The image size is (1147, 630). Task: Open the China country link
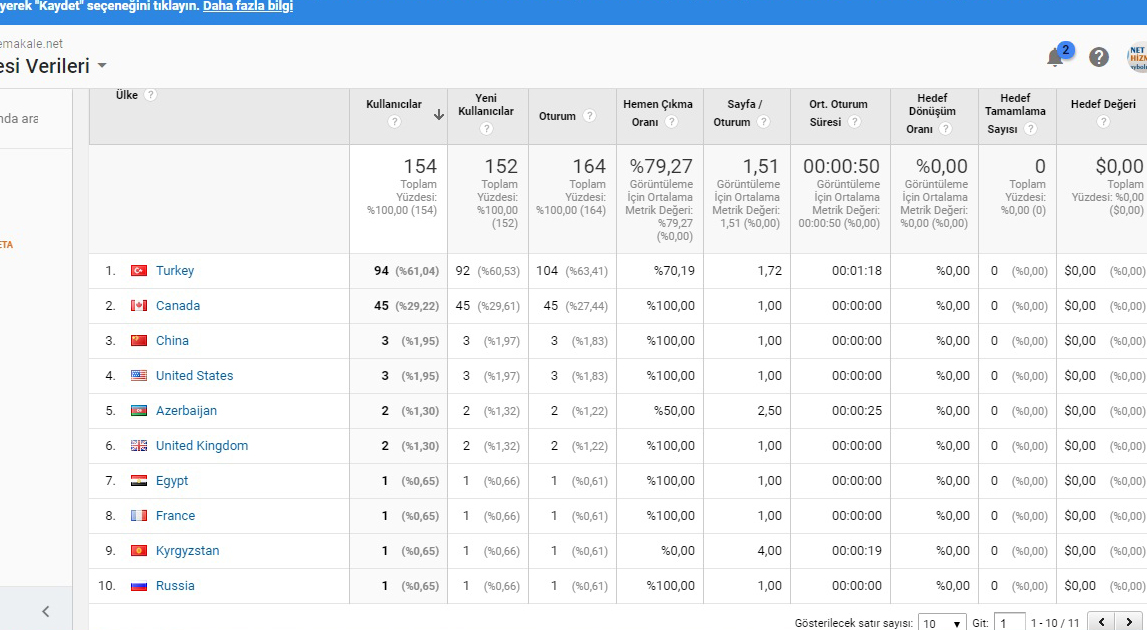pos(172,341)
